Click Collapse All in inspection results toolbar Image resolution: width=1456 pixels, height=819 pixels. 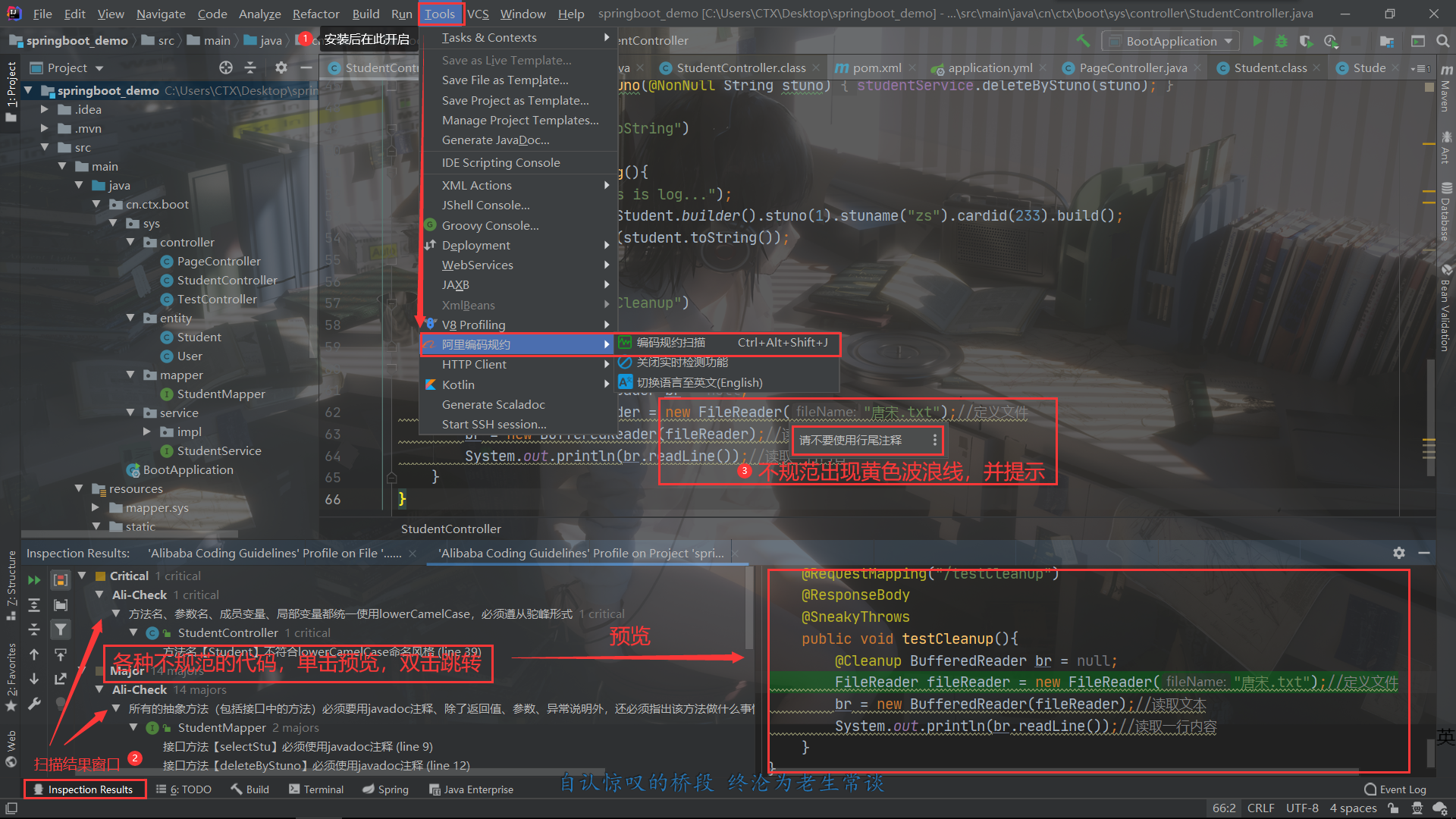[x=34, y=629]
